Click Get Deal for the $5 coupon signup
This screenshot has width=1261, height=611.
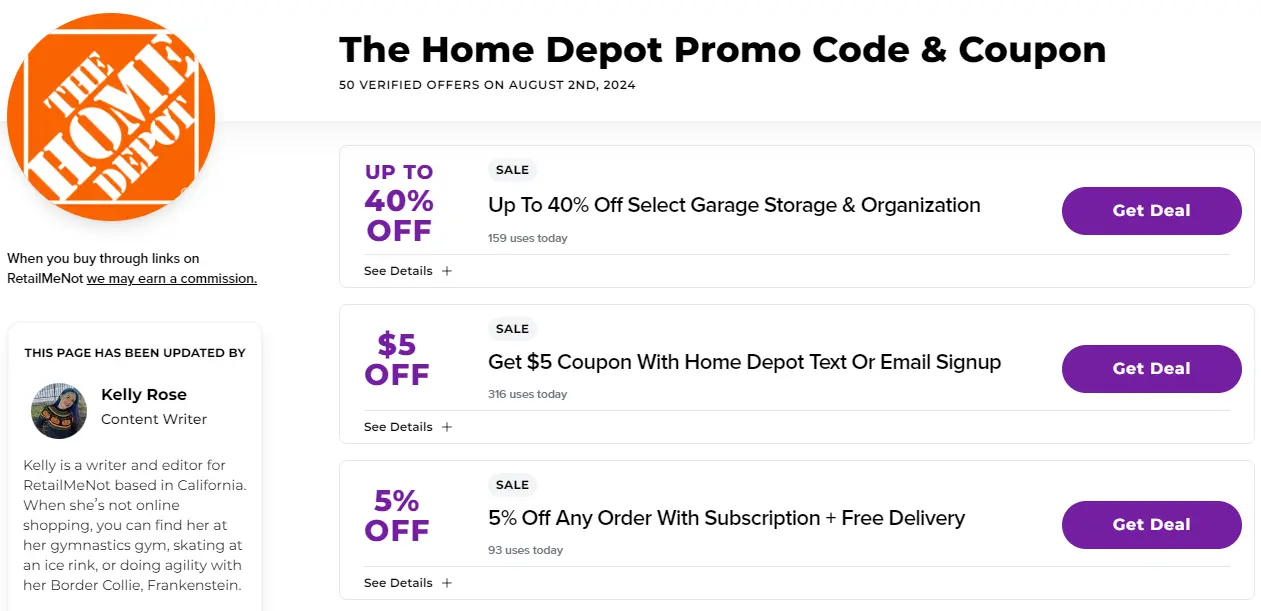pyautogui.click(x=1151, y=369)
